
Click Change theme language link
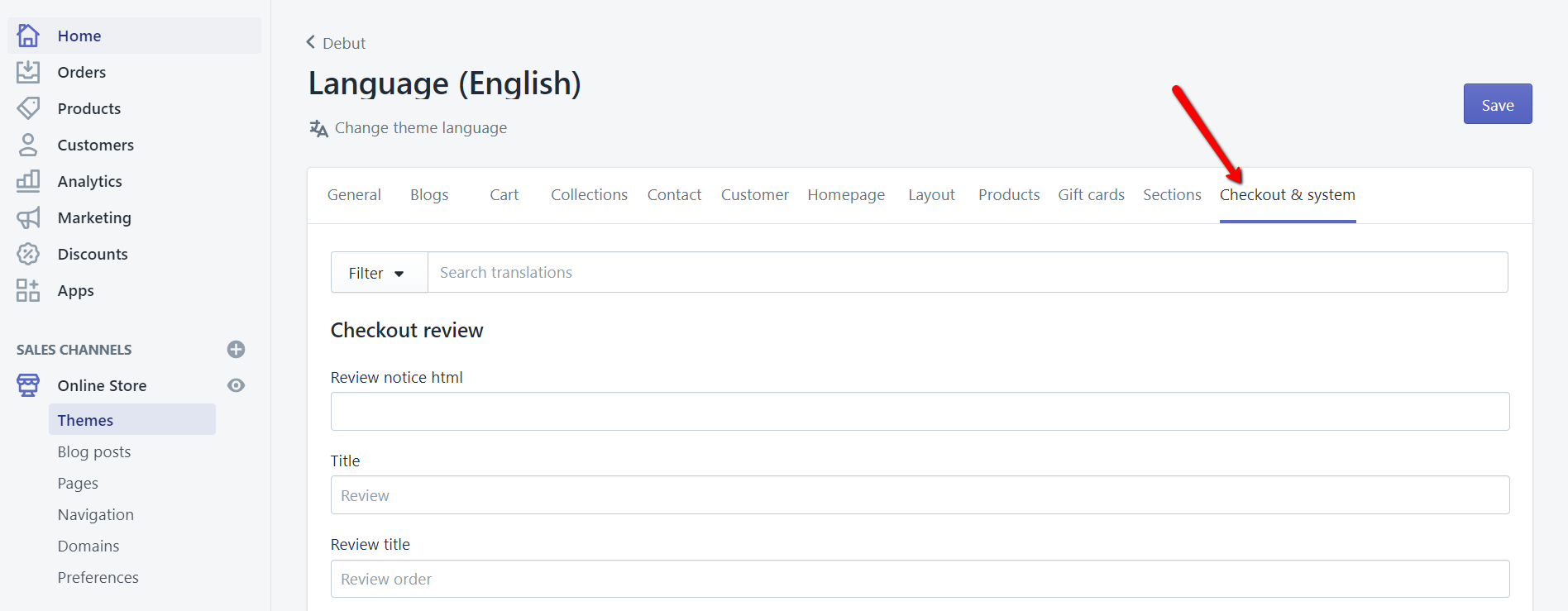(420, 128)
